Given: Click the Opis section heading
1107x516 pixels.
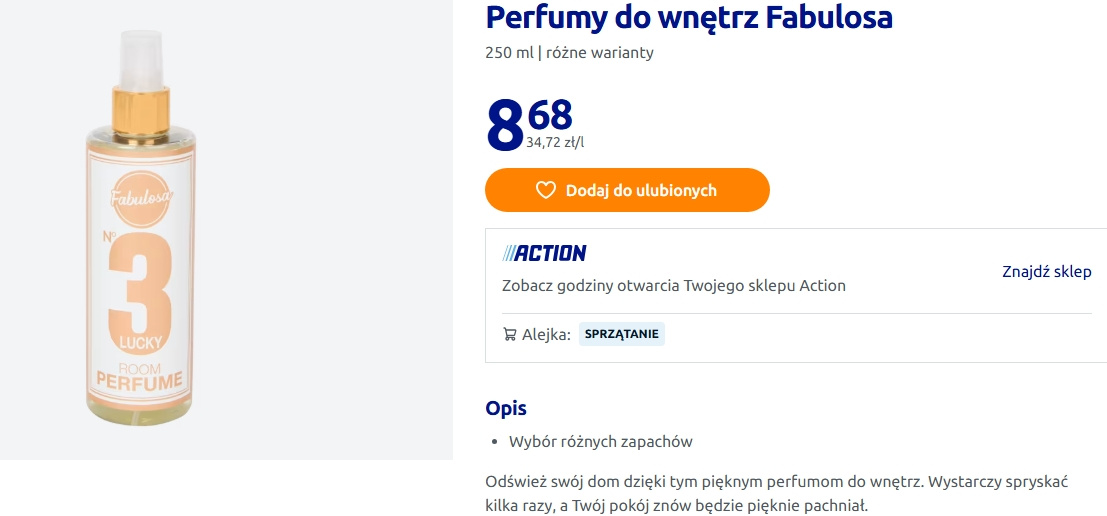Looking at the screenshot, I should pos(505,408).
